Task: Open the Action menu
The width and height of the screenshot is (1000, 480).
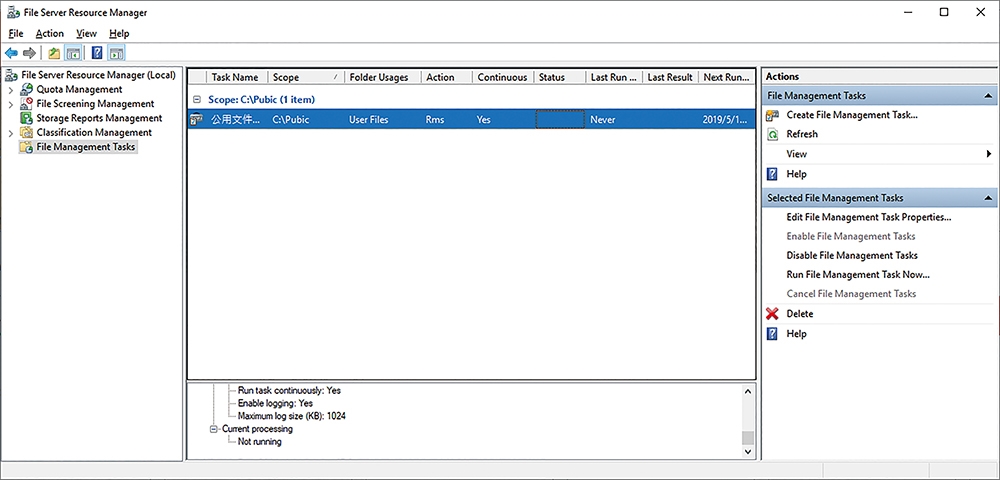Action: [50, 34]
